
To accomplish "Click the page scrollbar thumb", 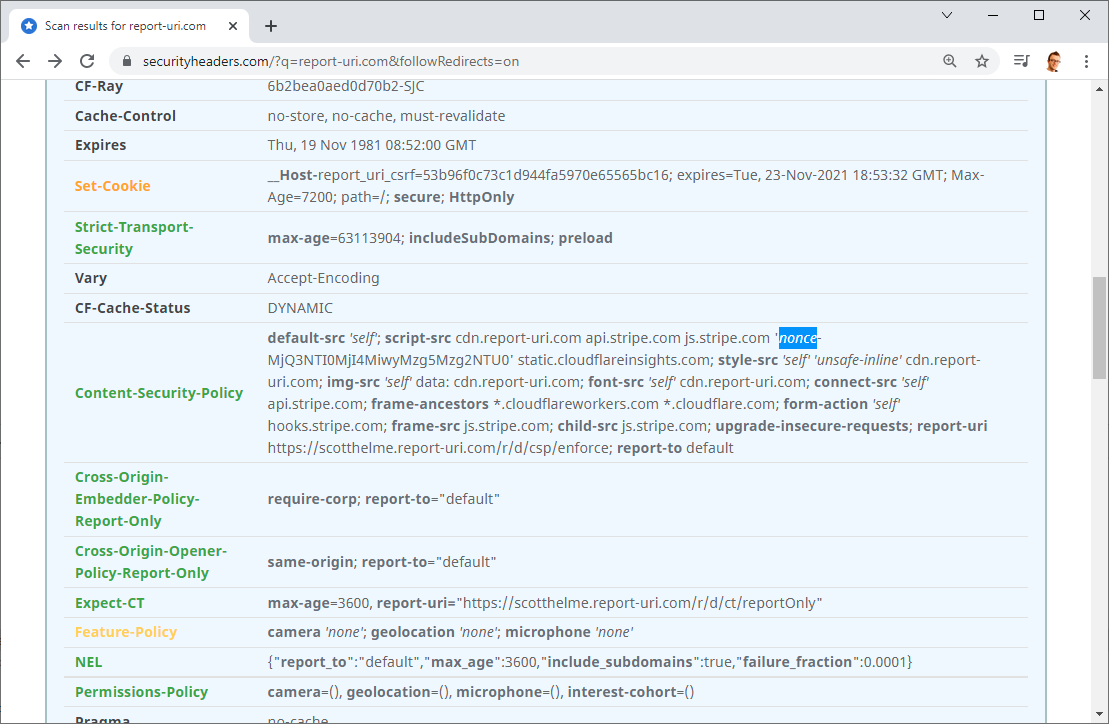I will tap(1099, 327).
